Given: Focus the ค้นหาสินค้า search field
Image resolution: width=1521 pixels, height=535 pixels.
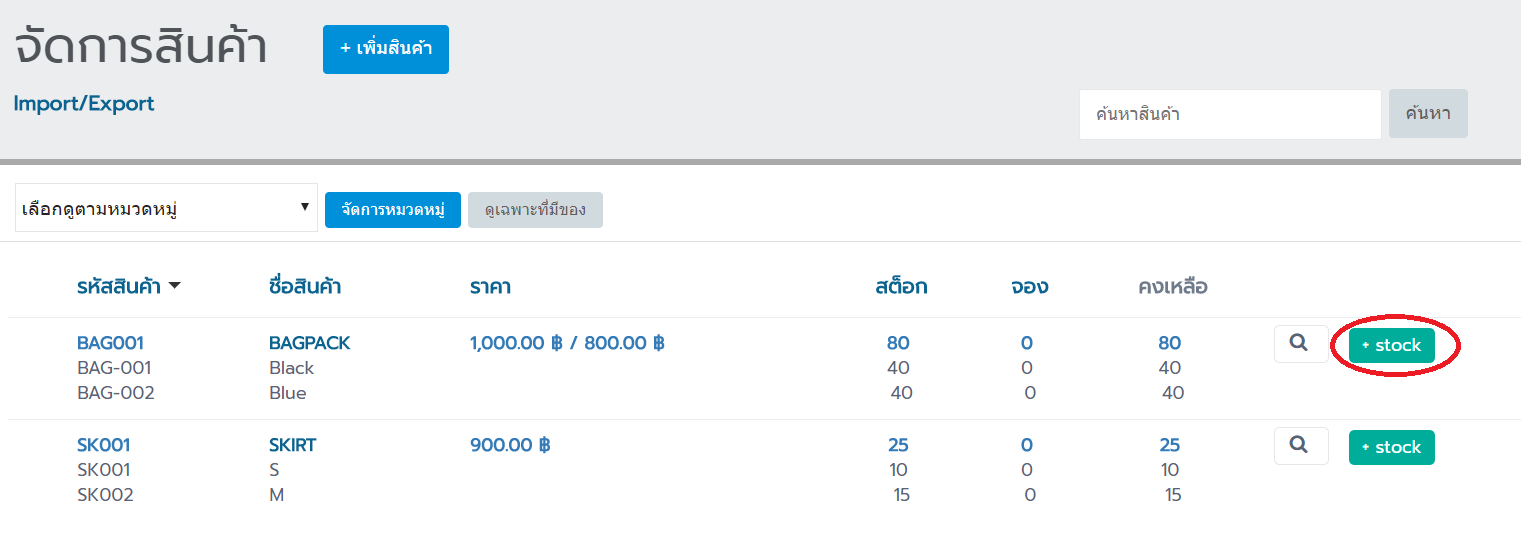Looking at the screenshot, I should (x=1229, y=114).
